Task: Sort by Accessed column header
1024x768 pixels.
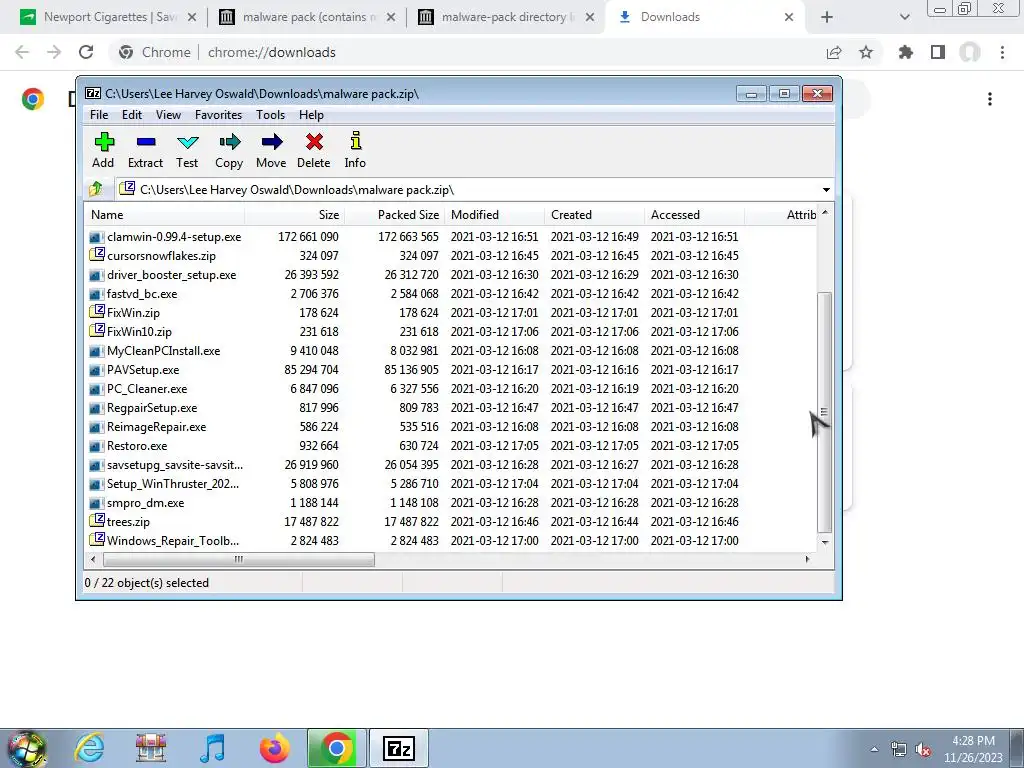Action: click(x=694, y=215)
